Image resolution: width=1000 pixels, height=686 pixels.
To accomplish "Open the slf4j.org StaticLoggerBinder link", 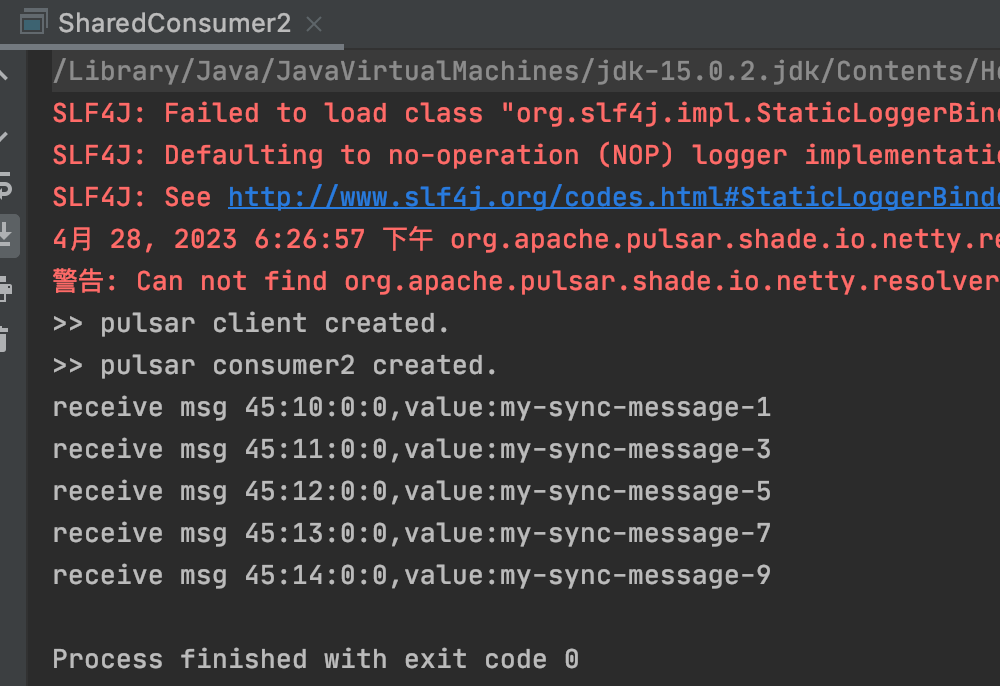I will click(x=614, y=198).
